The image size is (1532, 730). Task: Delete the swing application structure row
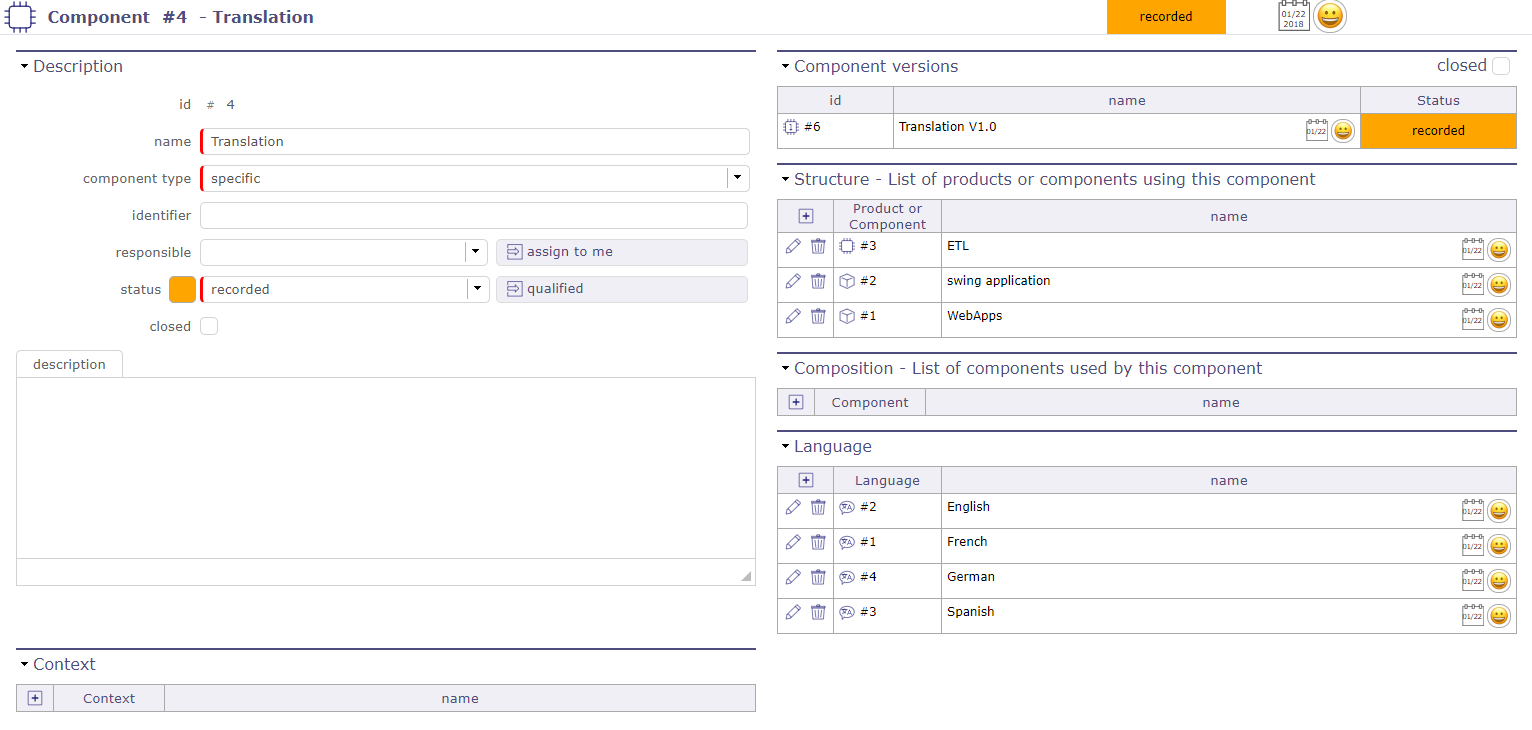click(x=818, y=281)
